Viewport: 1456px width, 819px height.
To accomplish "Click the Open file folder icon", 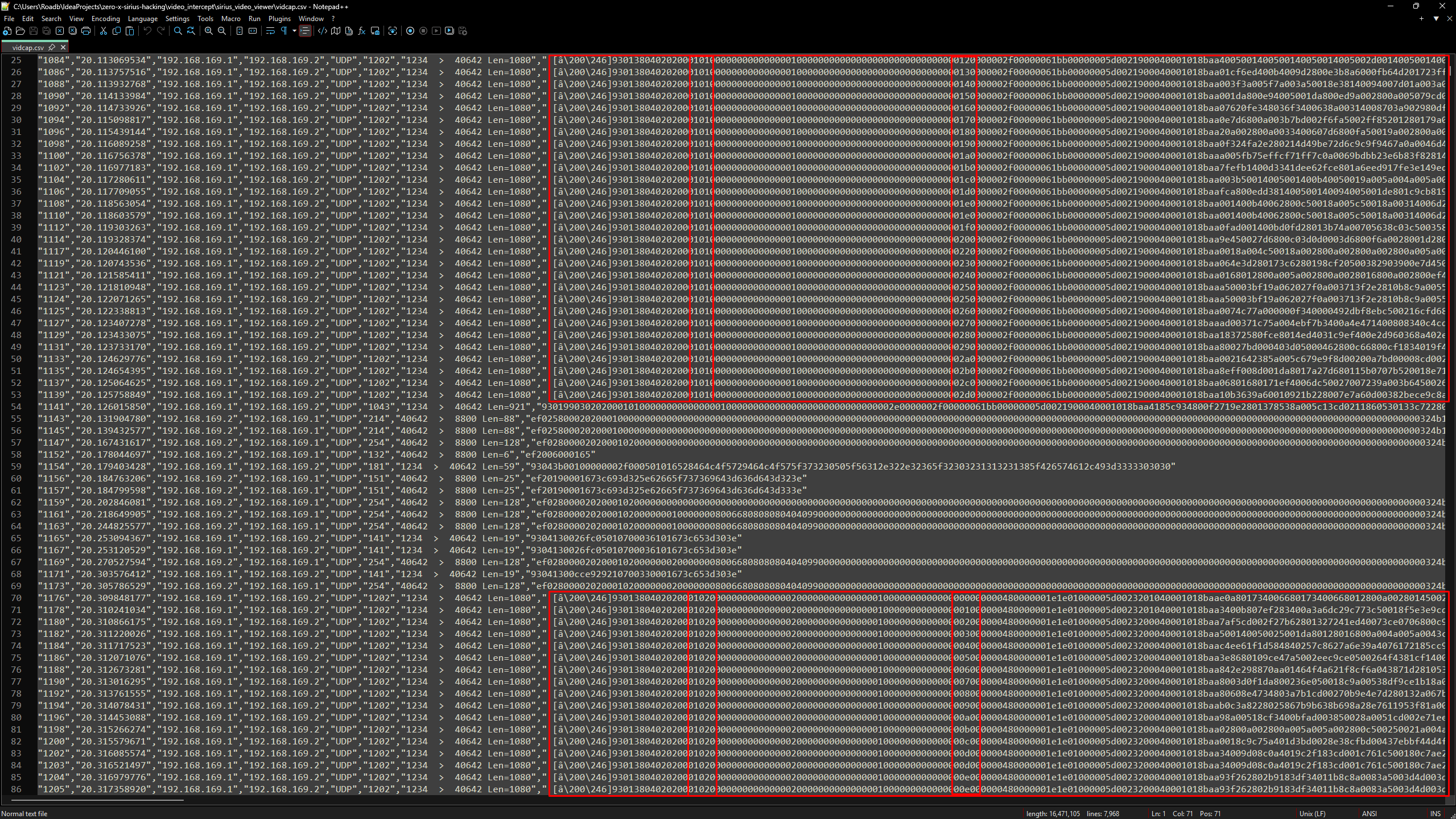I will pyautogui.click(x=20, y=31).
